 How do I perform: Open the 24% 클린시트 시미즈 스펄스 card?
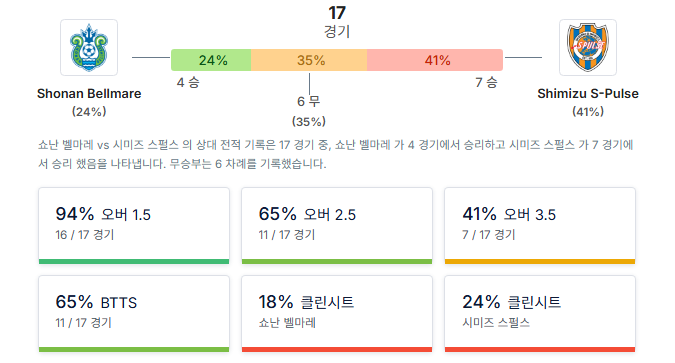pyautogui.click(x=540, y=313)
